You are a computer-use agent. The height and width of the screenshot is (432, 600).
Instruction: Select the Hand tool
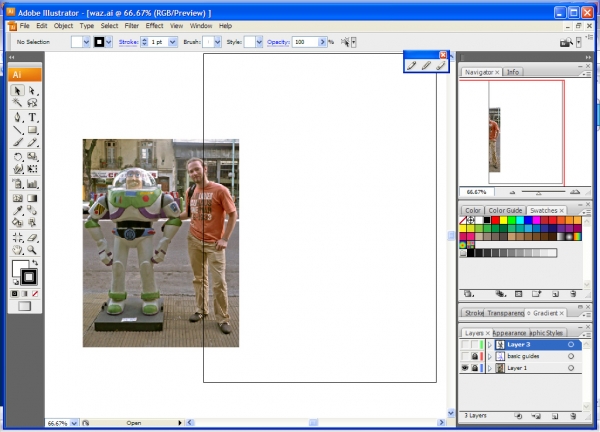(17, 250)
